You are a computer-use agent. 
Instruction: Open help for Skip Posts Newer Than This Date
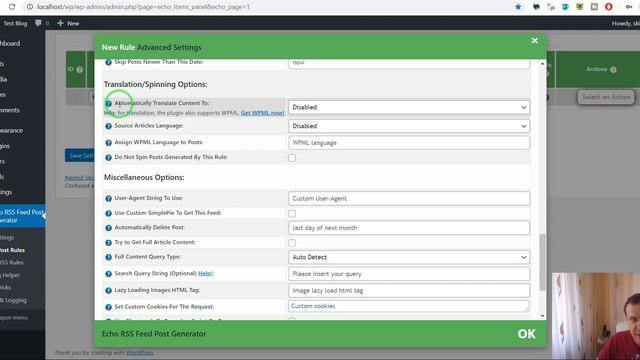[109, 62]
